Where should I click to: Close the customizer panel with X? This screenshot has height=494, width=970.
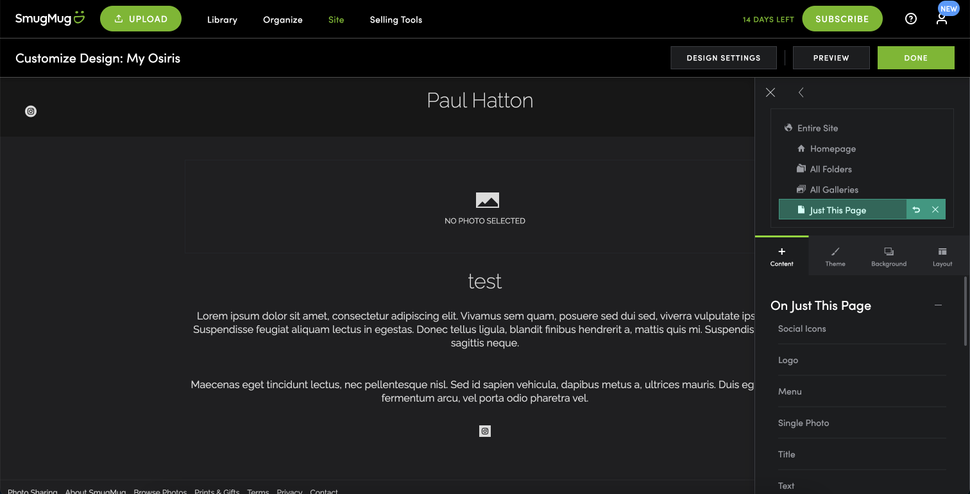(x=770, y=92)
